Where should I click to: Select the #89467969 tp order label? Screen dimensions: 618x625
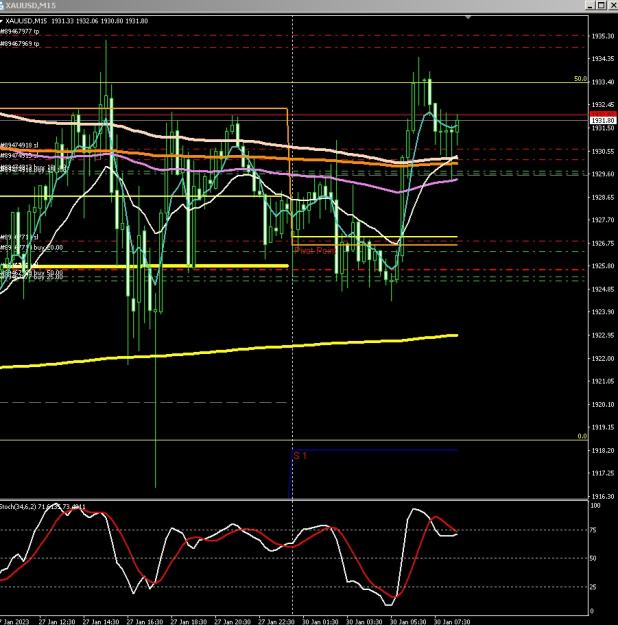pyautogui.click(x=20, y=43)
